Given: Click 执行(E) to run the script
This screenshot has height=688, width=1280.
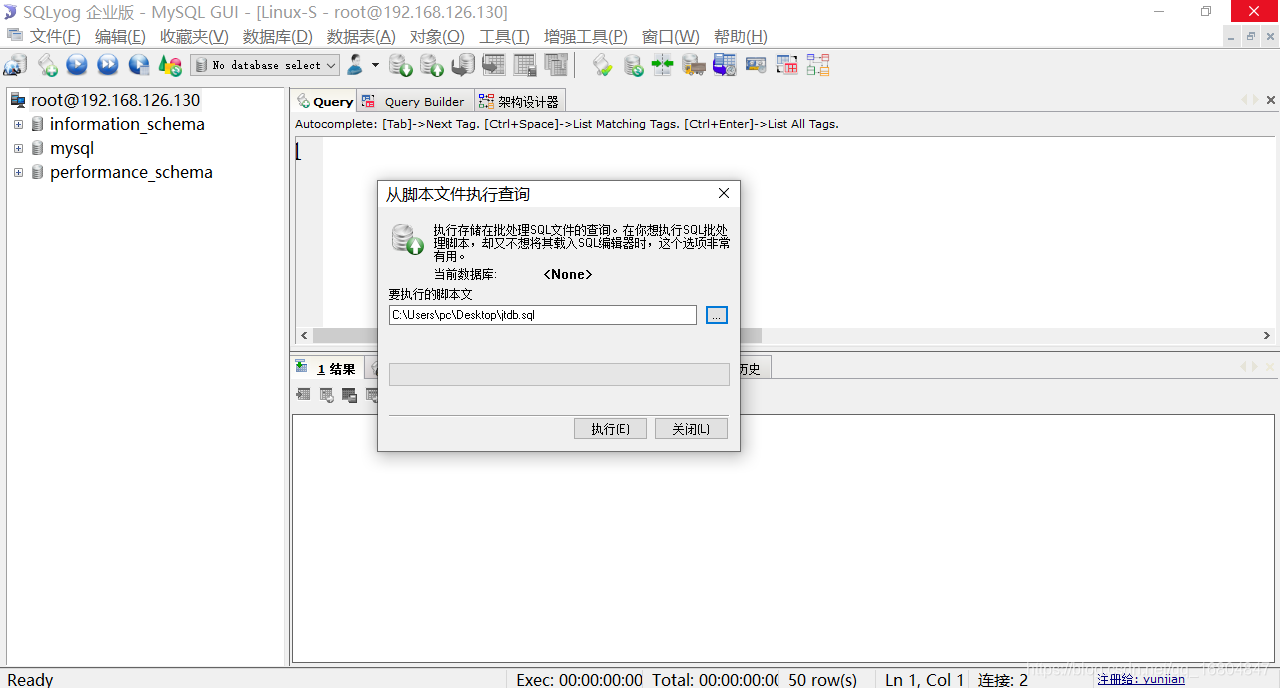Looking at the screenshot, I should [x=610, y=429].
